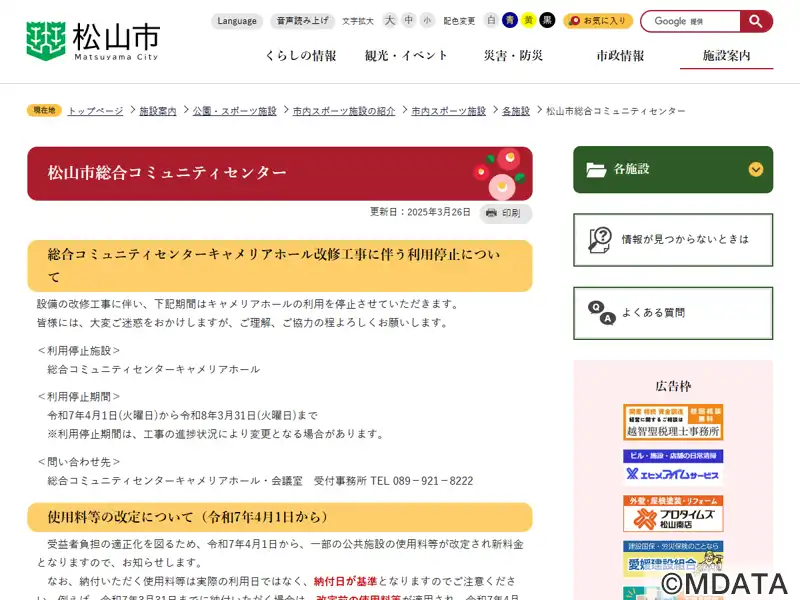Open 愛媛建設組合 ad banner
Viewport: 800px width, 600px height.
673,559
